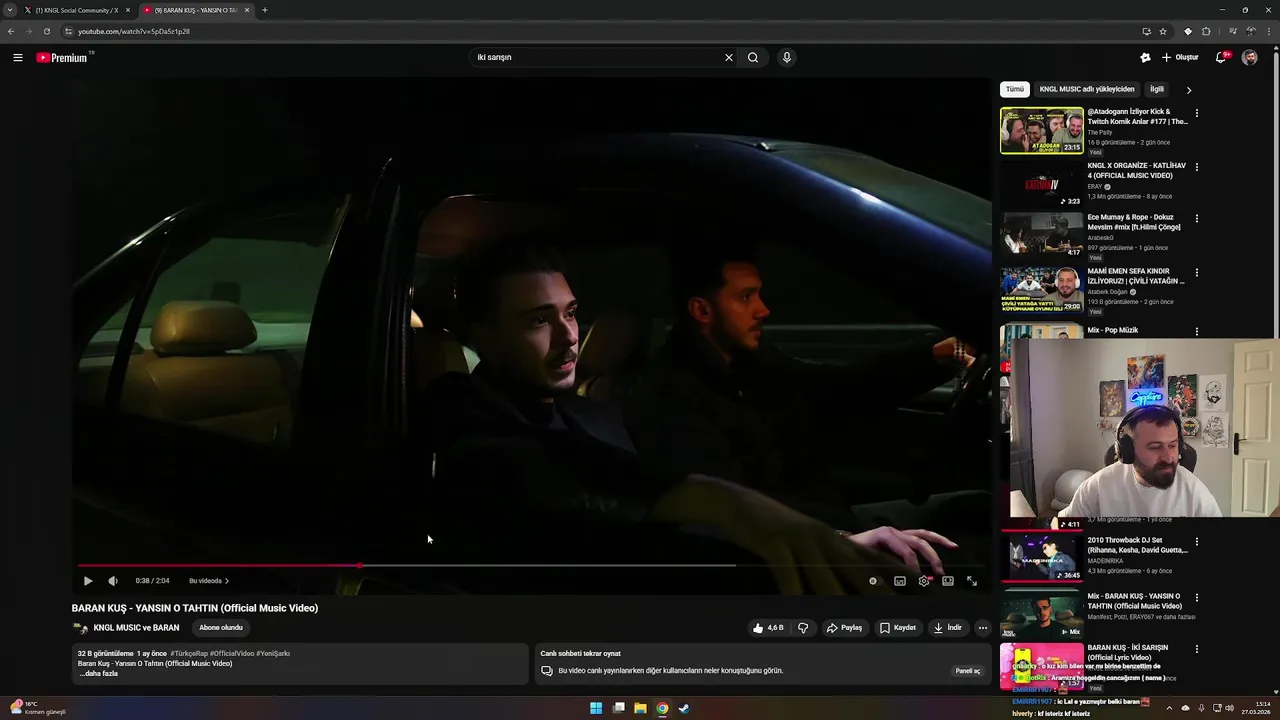Open the tab search dropdown arrow

(9, 10)
